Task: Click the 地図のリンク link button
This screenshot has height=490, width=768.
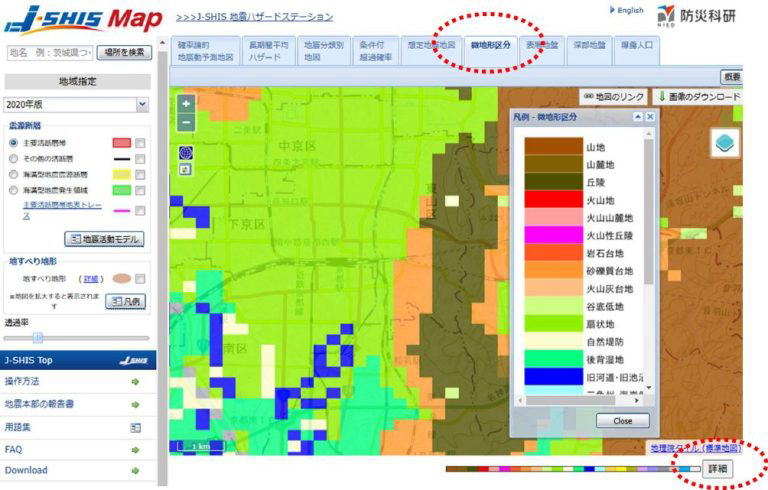Action: coord(614,97)
